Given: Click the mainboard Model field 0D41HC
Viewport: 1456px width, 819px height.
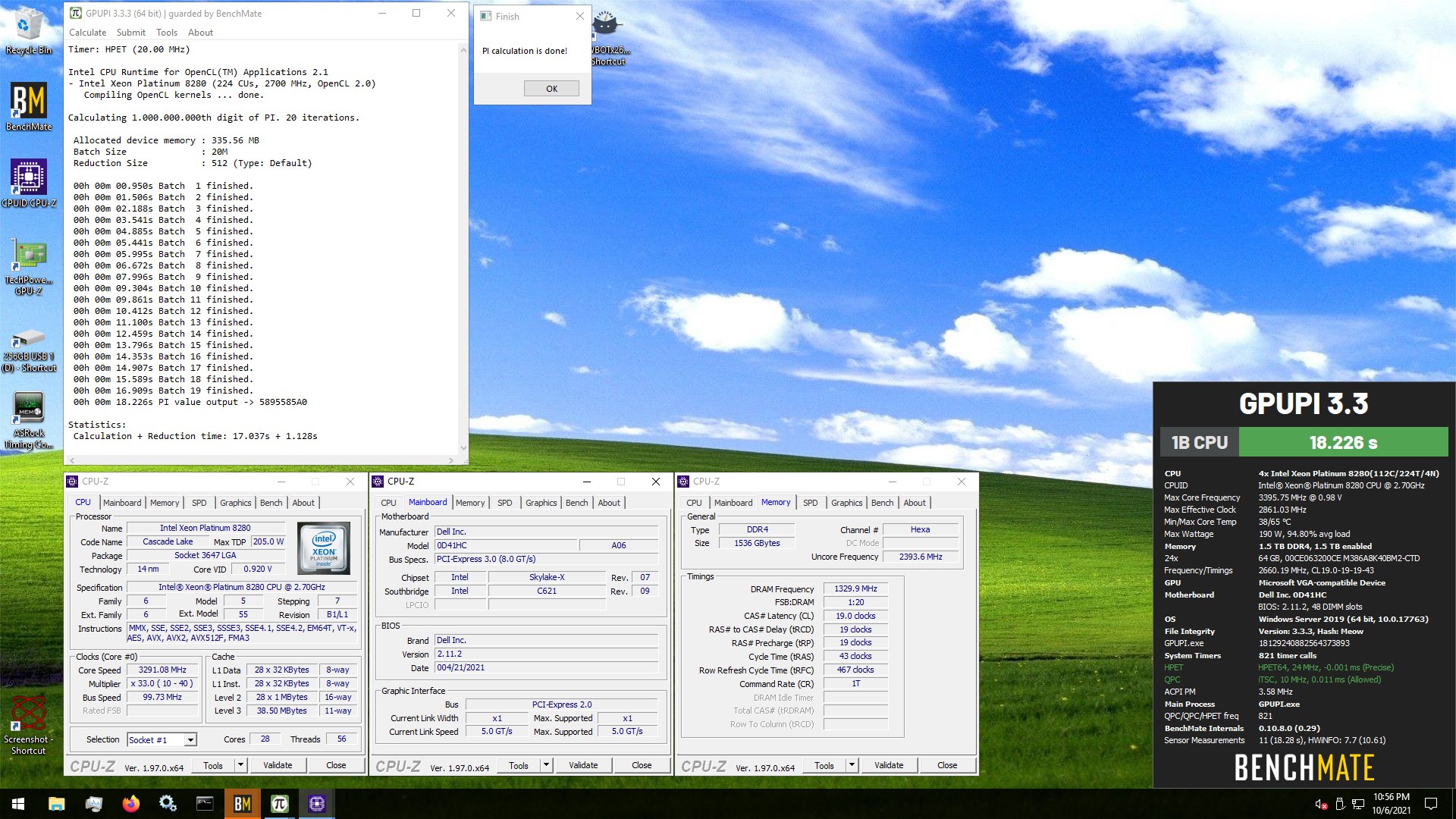Looking at the screenshot, I should pos(505,546).
